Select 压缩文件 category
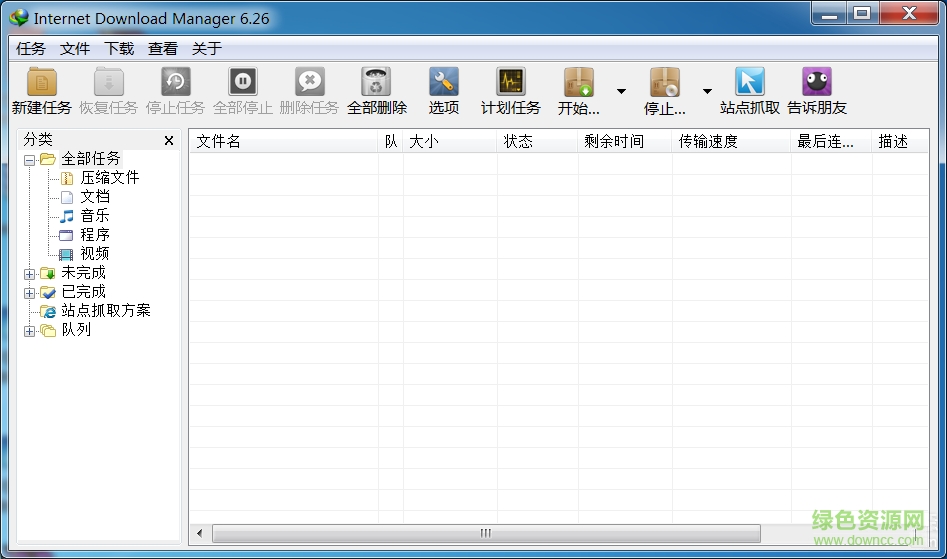The image size is (947, 559). tap(109, 177)
